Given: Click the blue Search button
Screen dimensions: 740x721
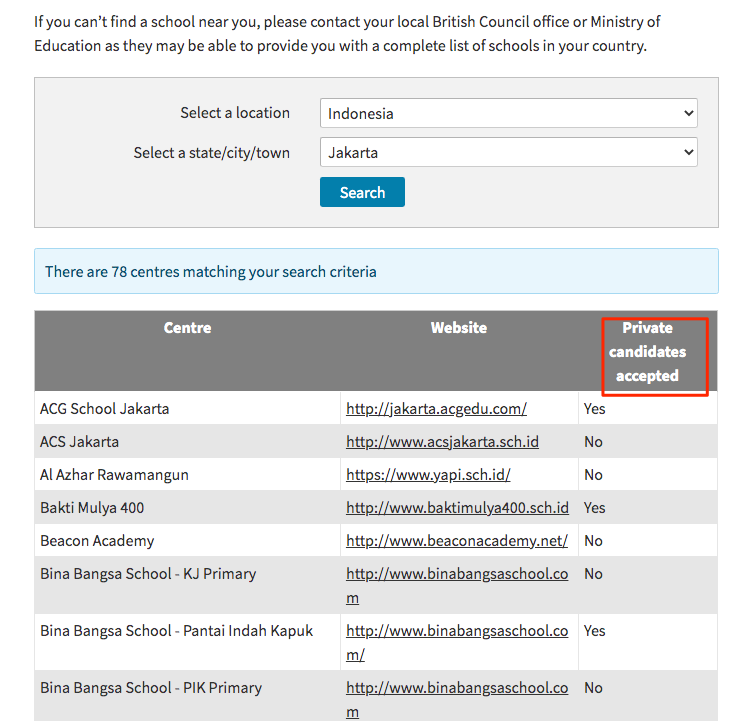Looking at the screenshot, I should tap(362, 192).
